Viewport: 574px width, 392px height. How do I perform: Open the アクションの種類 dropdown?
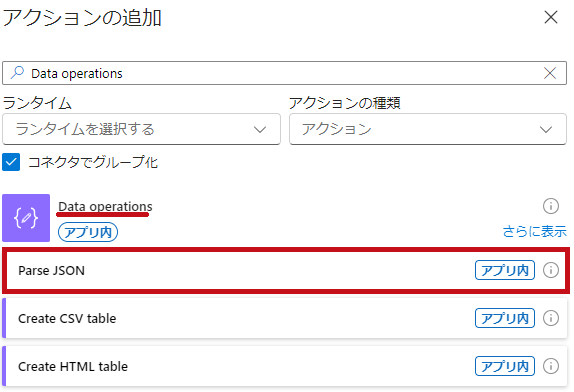[x=428, y=129]
